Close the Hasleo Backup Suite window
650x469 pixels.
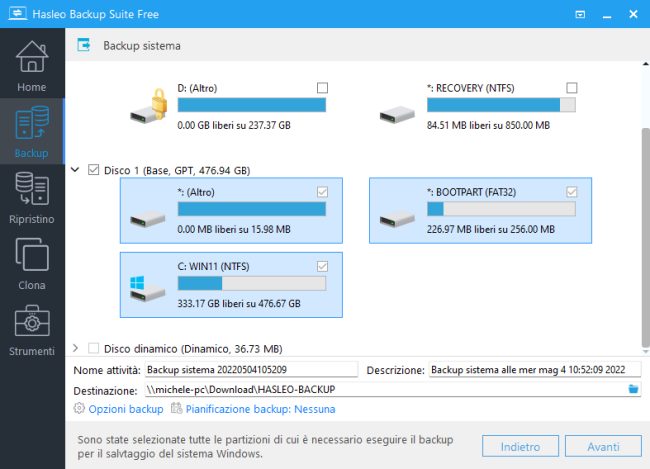pos(633,14)
